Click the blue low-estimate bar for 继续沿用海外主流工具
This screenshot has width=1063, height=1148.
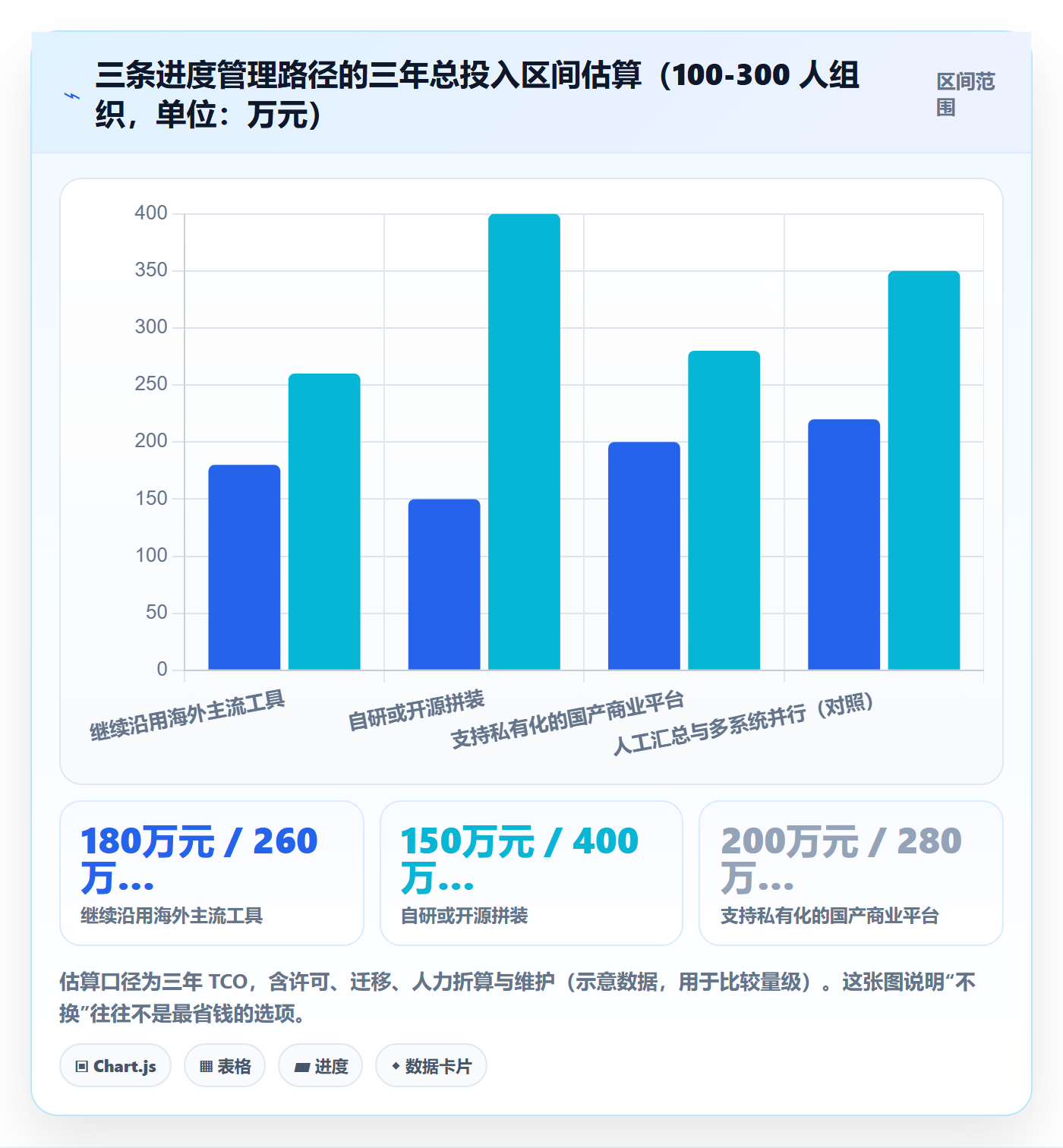coord(244,567)
